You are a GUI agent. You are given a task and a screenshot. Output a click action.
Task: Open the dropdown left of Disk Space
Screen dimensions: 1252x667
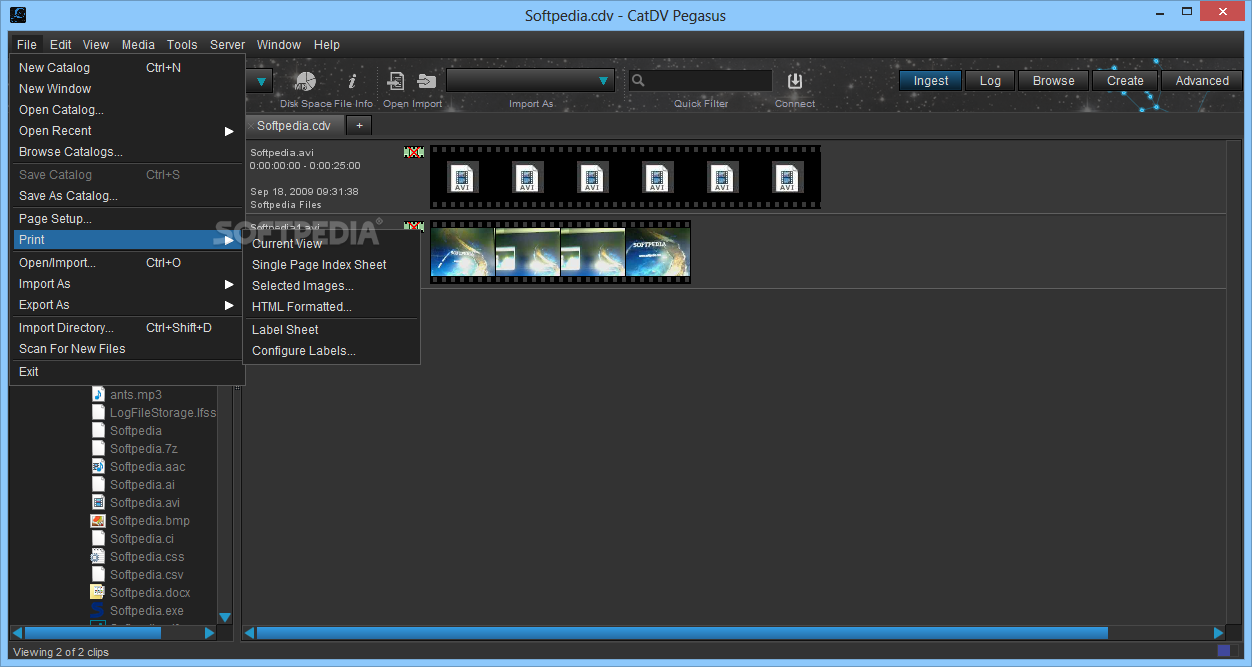260,81
